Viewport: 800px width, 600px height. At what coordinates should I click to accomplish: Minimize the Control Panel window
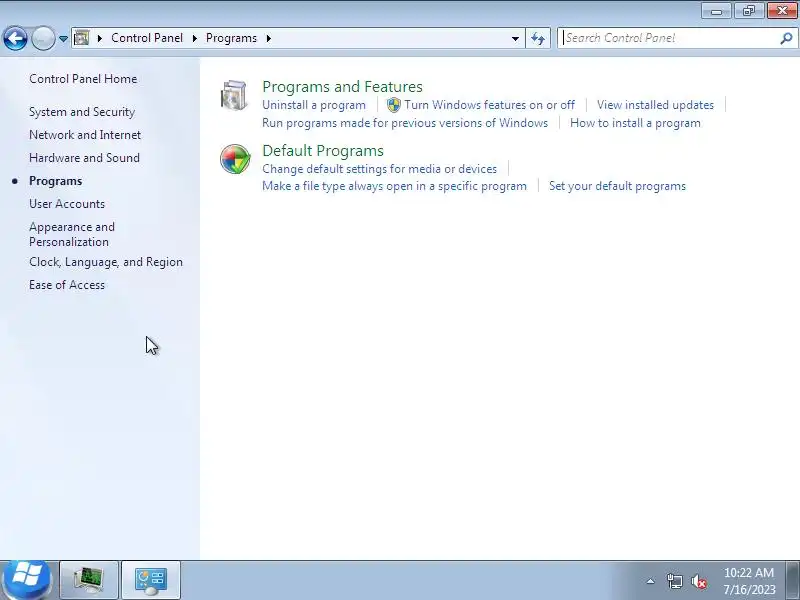pos(716,11)
